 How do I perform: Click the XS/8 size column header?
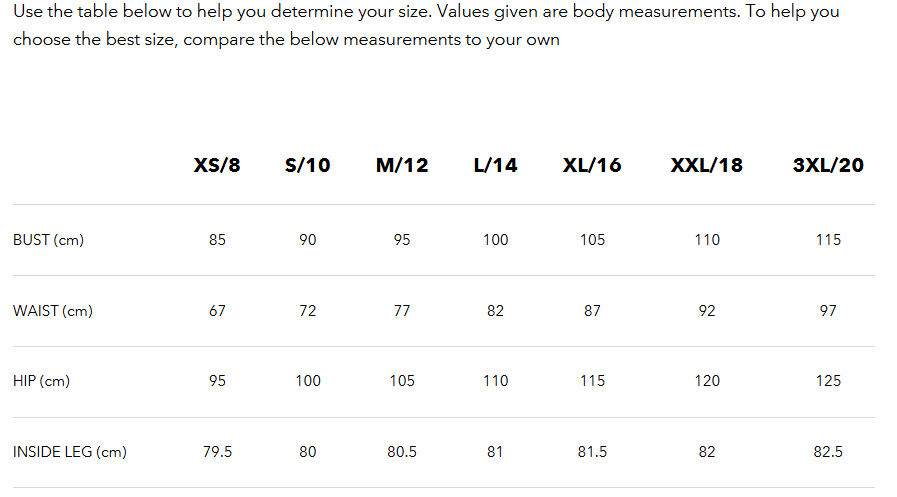pos(217,165)
